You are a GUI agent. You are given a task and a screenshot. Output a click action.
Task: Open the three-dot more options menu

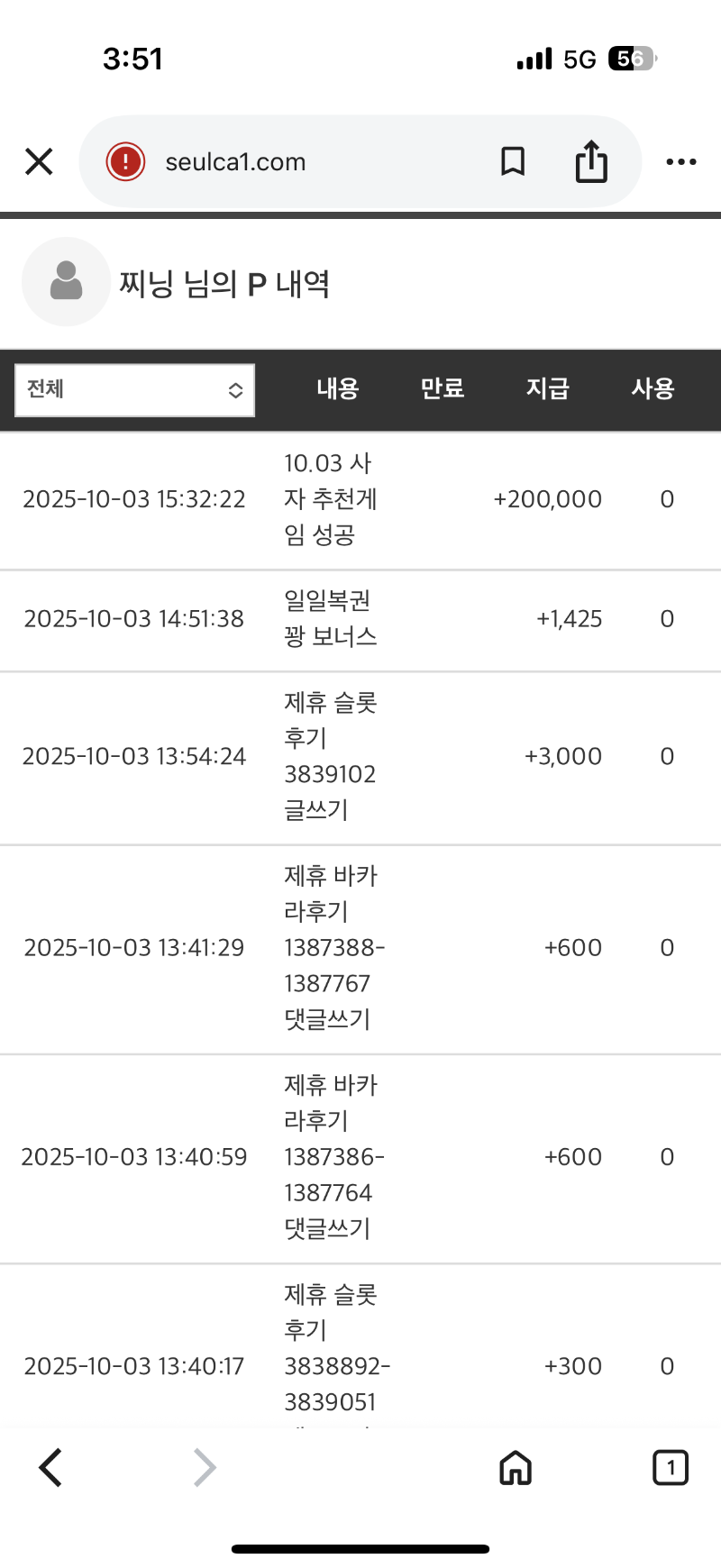click(680, 162)
